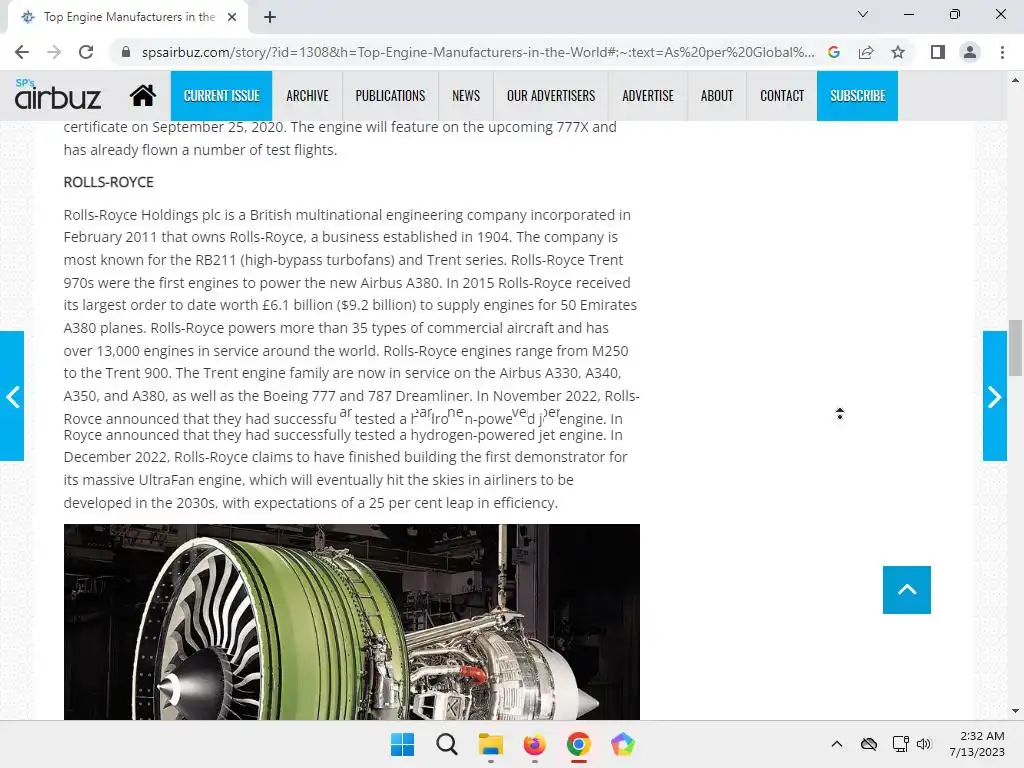Open the Current Issue menu item
Screen dimensions: 1024x768
[x=221, y=95]
